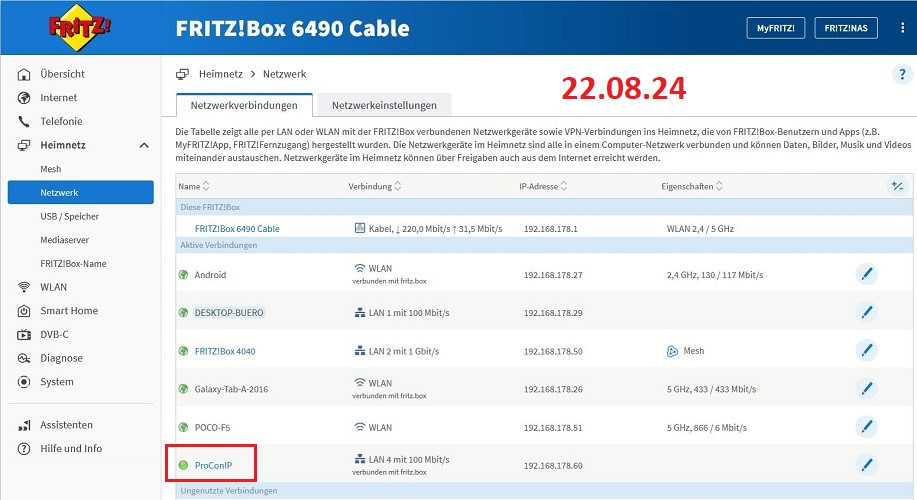Click the Smart Home icon
Screen dimensions: 917x500
[24, 311]
